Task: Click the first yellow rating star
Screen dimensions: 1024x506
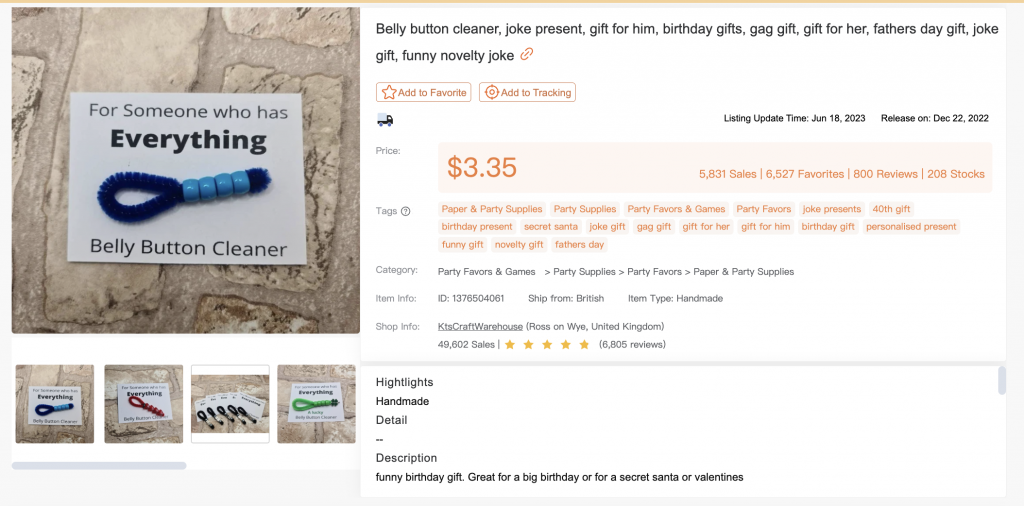Action: [510, 345]
